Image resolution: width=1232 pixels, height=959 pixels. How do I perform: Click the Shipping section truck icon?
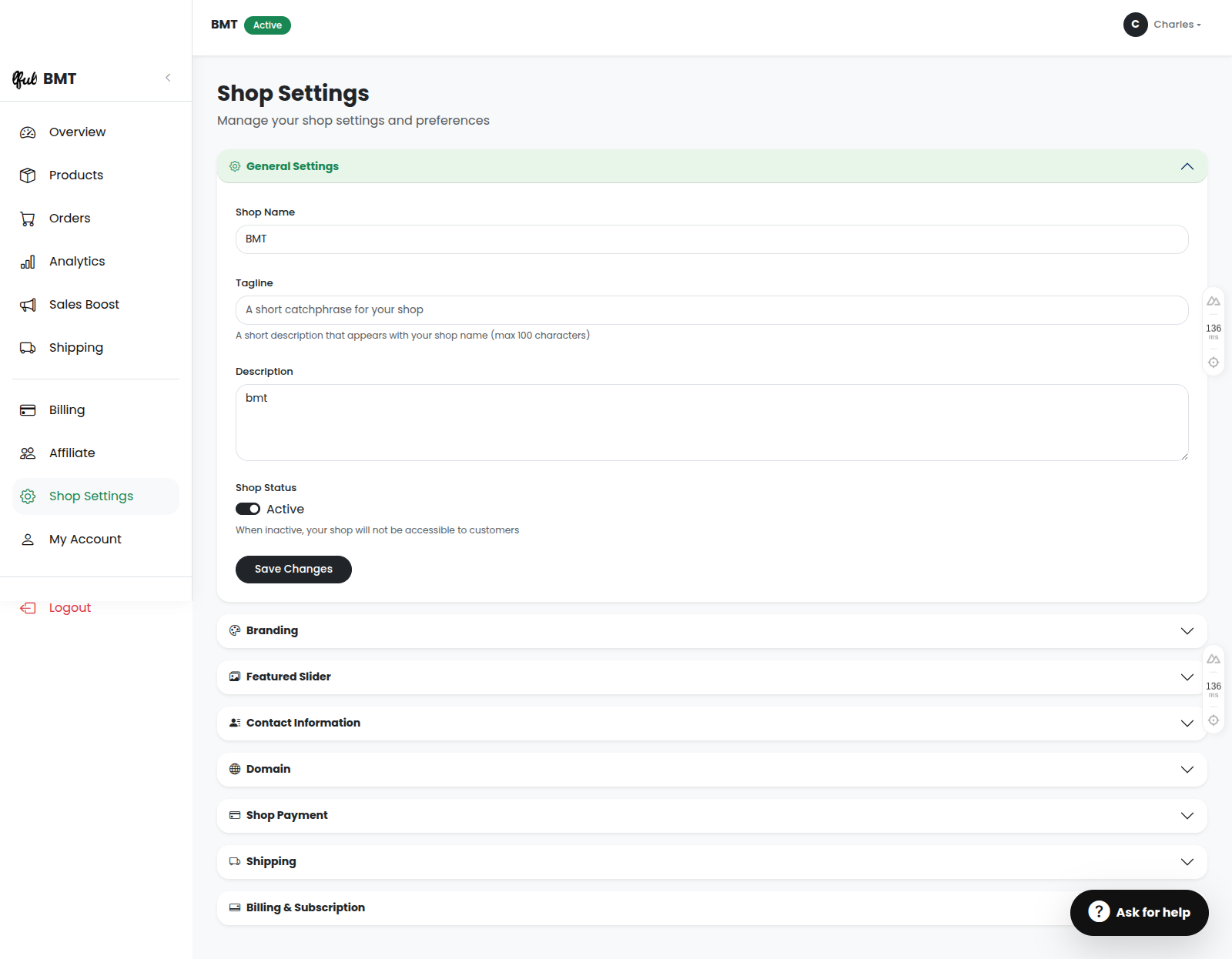(x=235, y=861)
